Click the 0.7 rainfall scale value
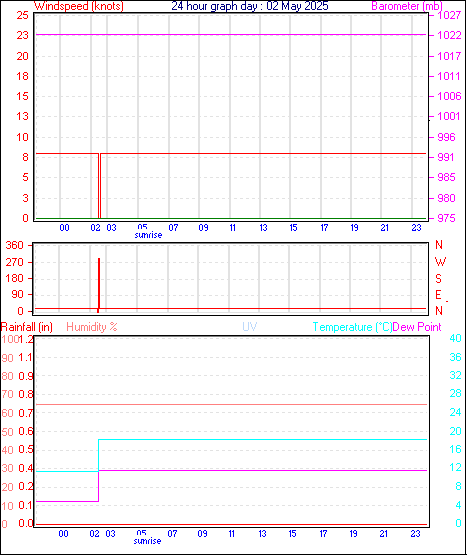This screenshot has height=559, width=467. 26,413
